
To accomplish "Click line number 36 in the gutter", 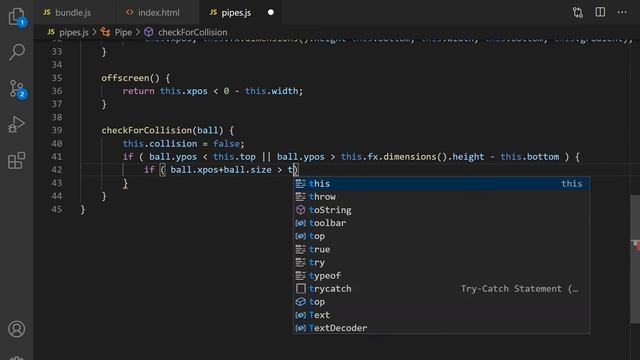I will point(57,91).
